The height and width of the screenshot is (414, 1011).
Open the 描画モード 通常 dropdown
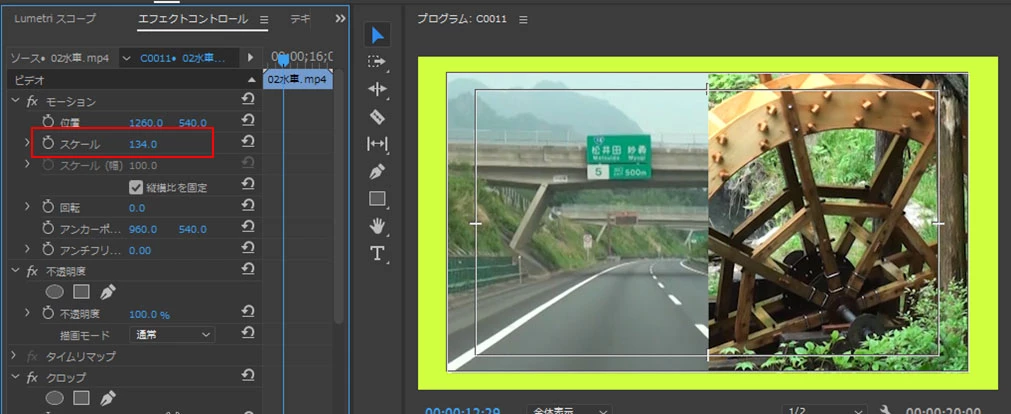[x=172, y=334]
